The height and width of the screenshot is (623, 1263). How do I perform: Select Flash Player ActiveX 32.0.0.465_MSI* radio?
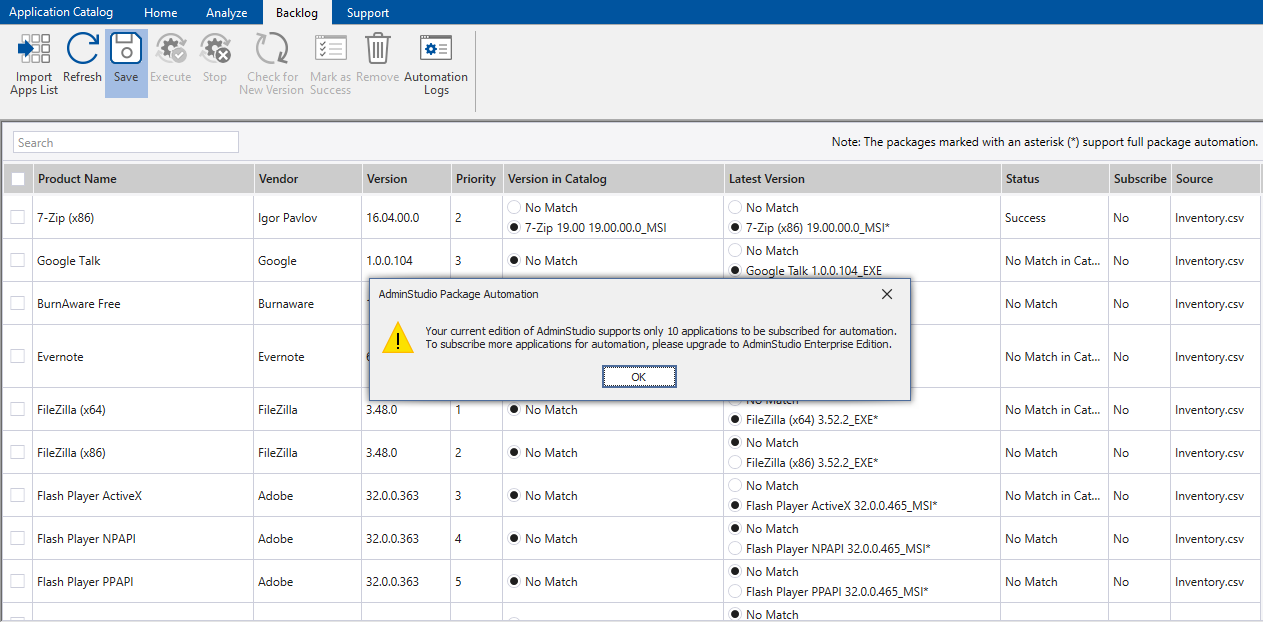tap(736, 505)
